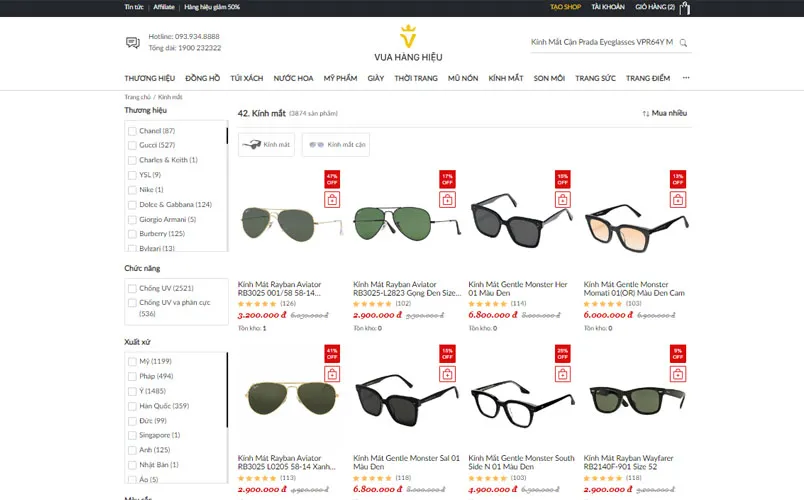Viewport: 804px width, 500px height.
Task: Click the chat bubble hotline icon
Action: click(133, 43)
